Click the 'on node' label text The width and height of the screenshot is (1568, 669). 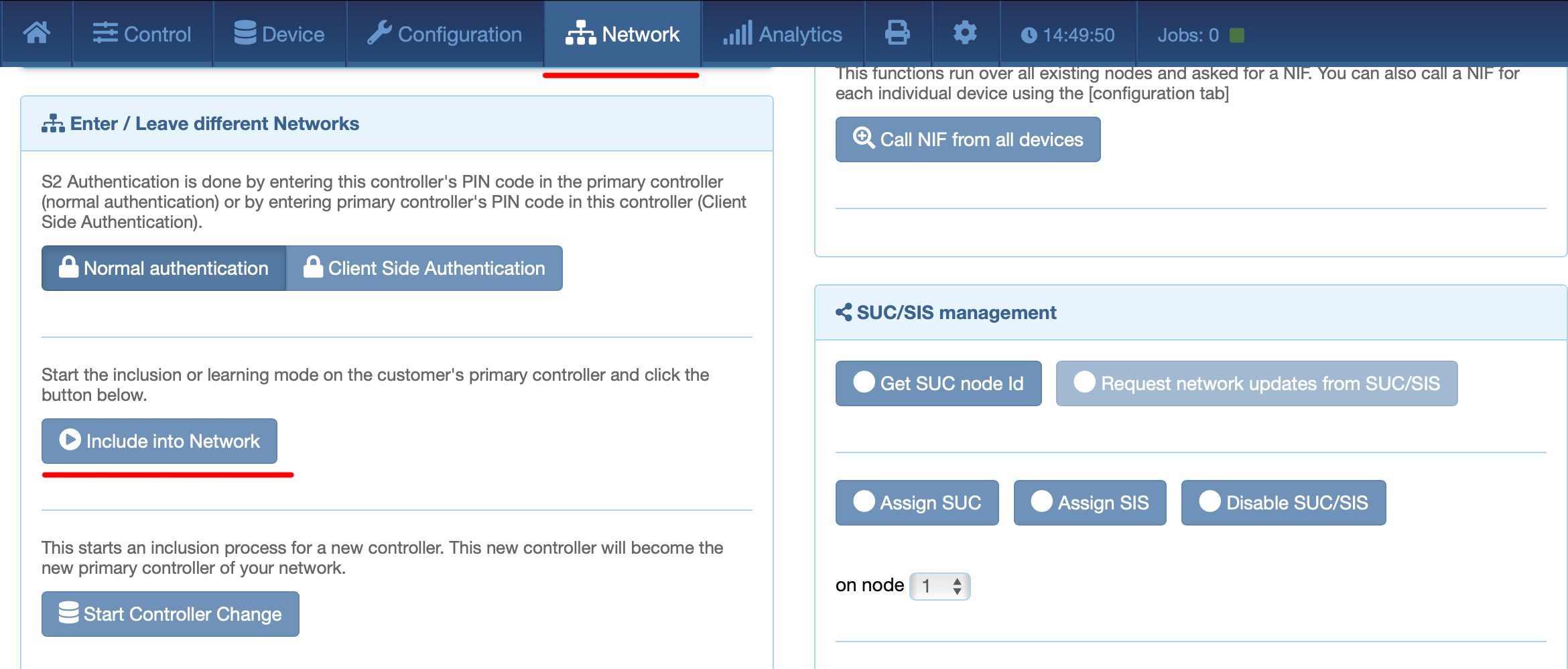[x=870, y=585]
